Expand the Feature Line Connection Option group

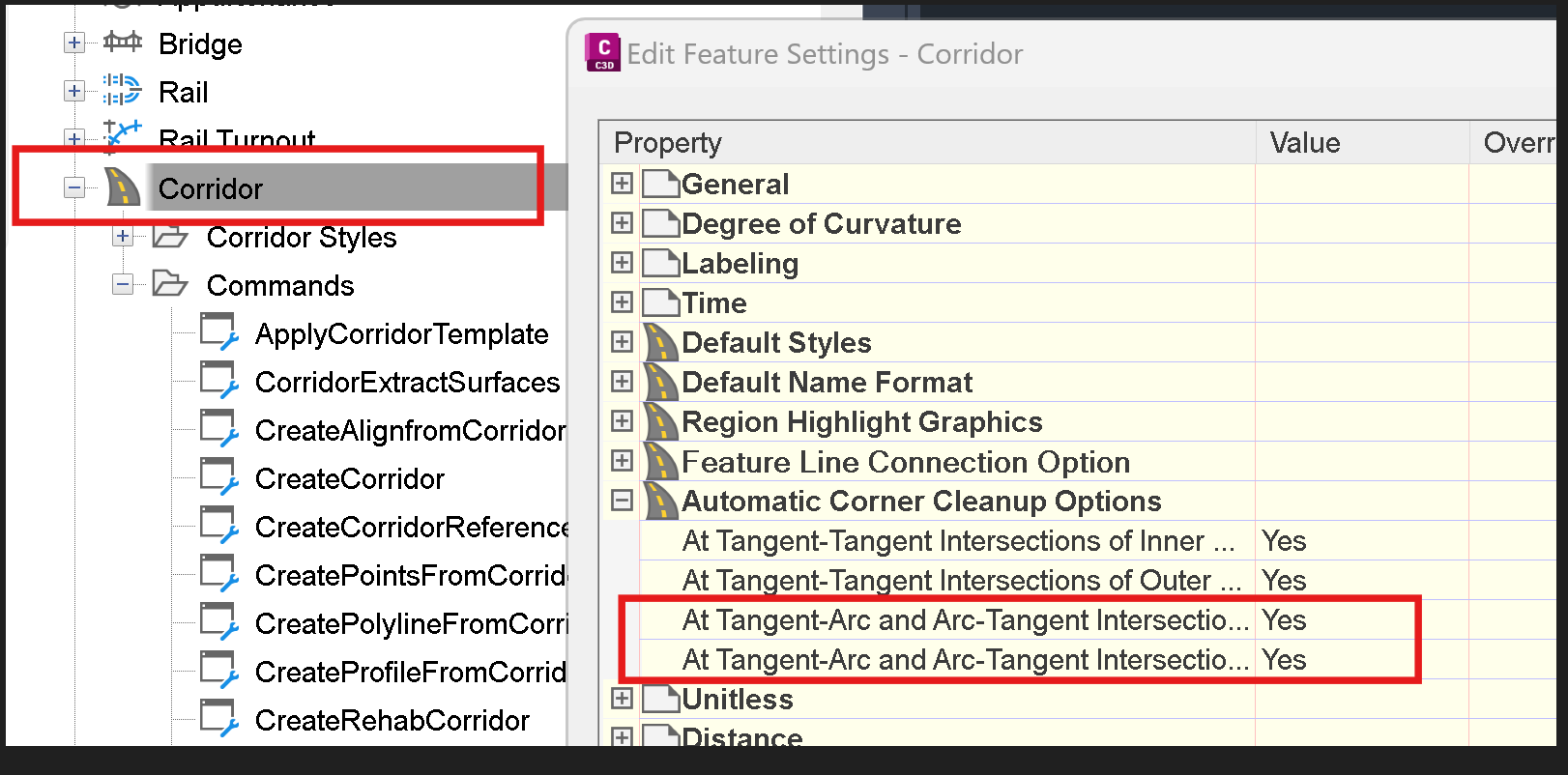click(x=622, y=461)
